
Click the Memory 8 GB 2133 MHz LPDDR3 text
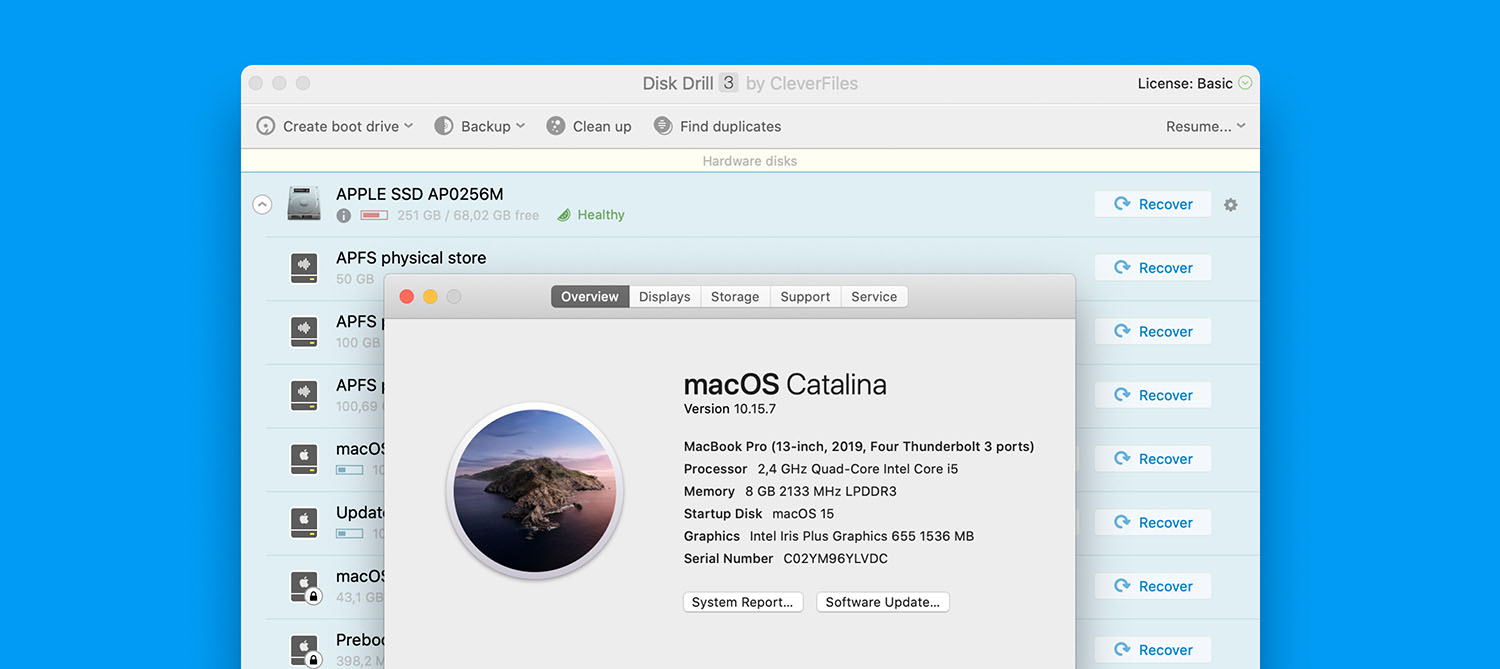790,492
